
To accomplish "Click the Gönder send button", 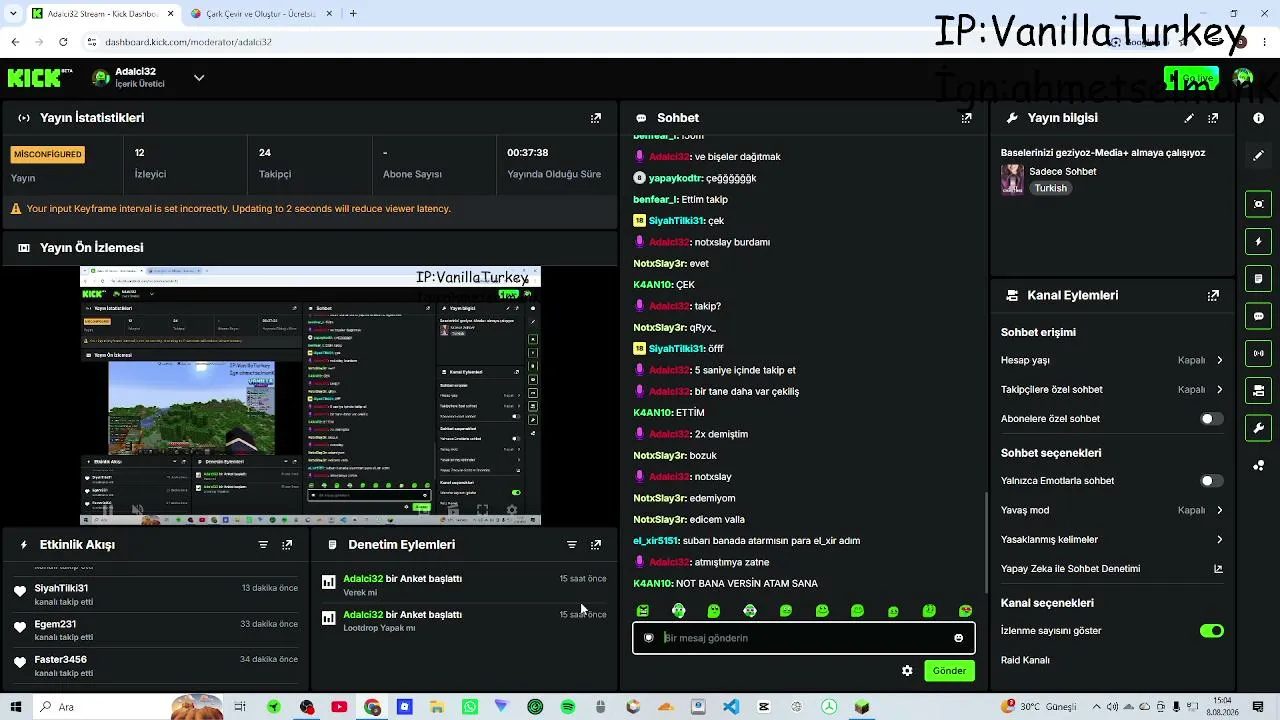I will click(949, 671).
